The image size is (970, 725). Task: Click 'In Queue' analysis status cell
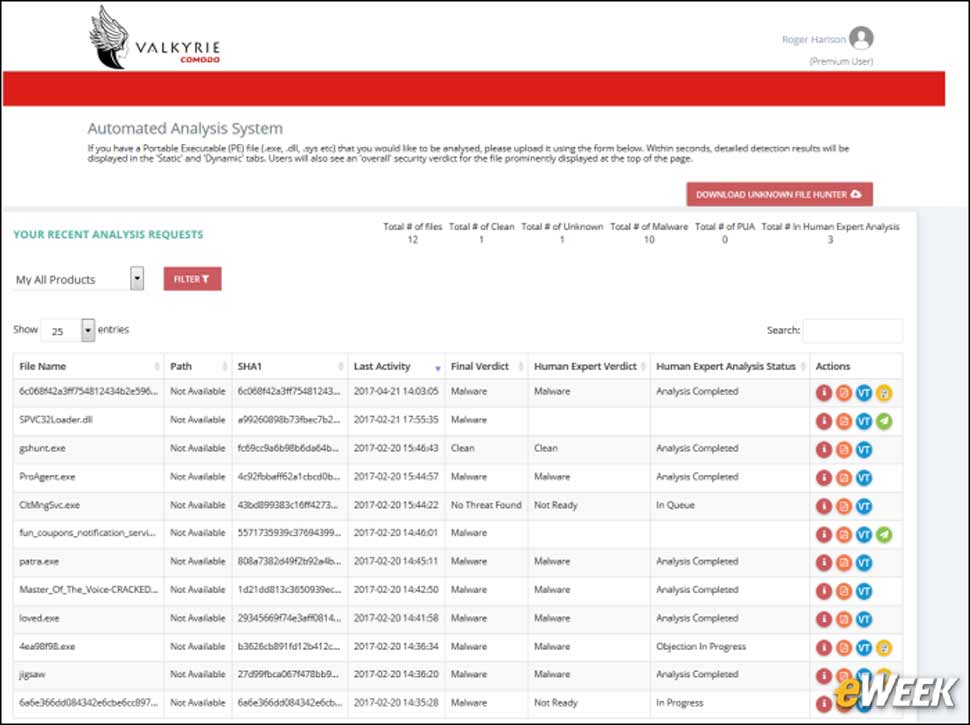(675, 505)
